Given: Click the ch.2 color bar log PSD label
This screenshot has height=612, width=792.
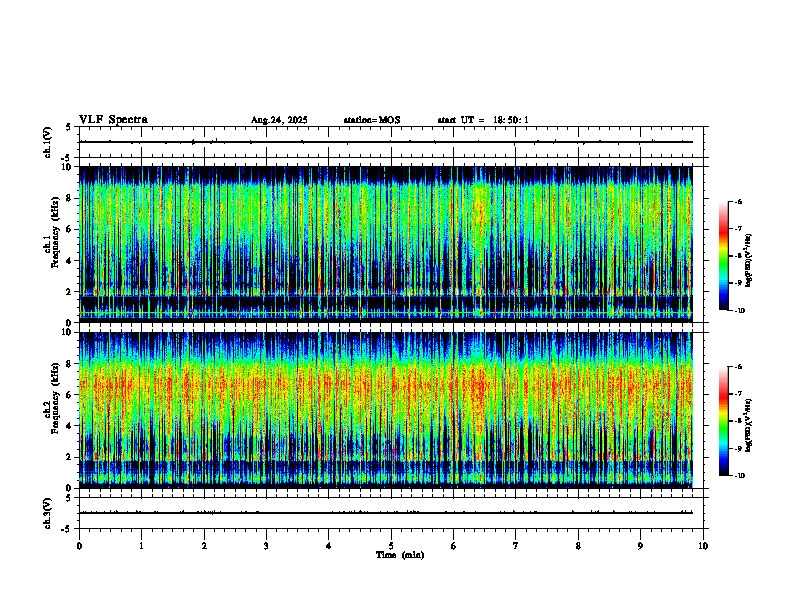Looking at the screenshot, I should [749, 426].
